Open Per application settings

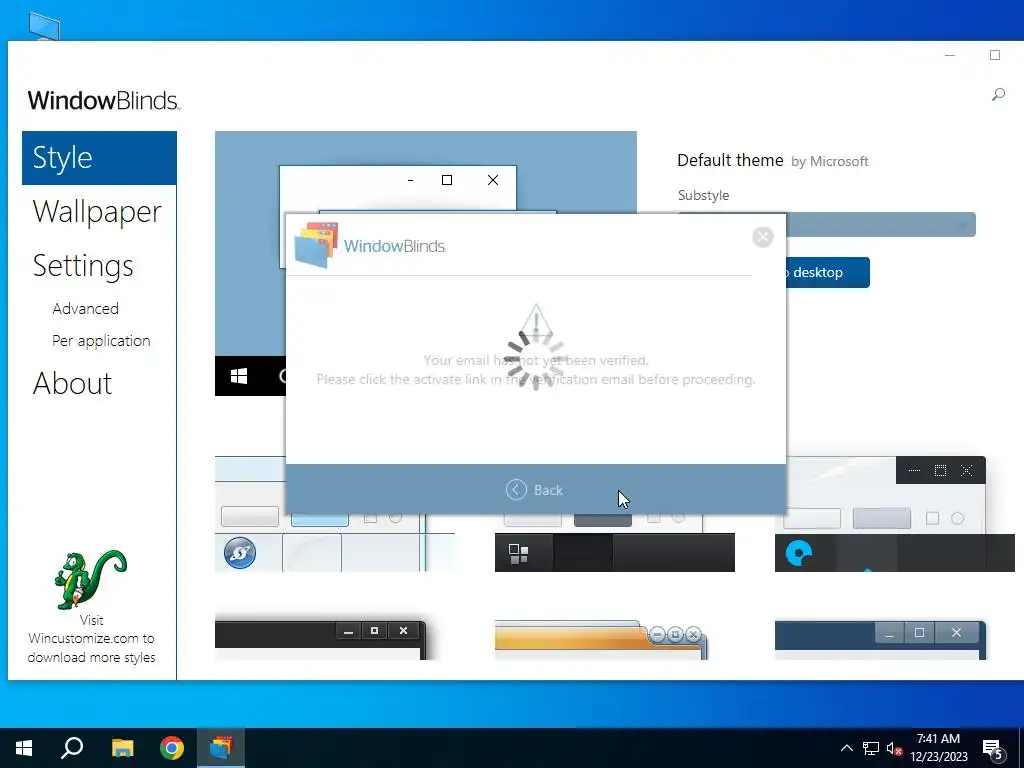(101, 340)
